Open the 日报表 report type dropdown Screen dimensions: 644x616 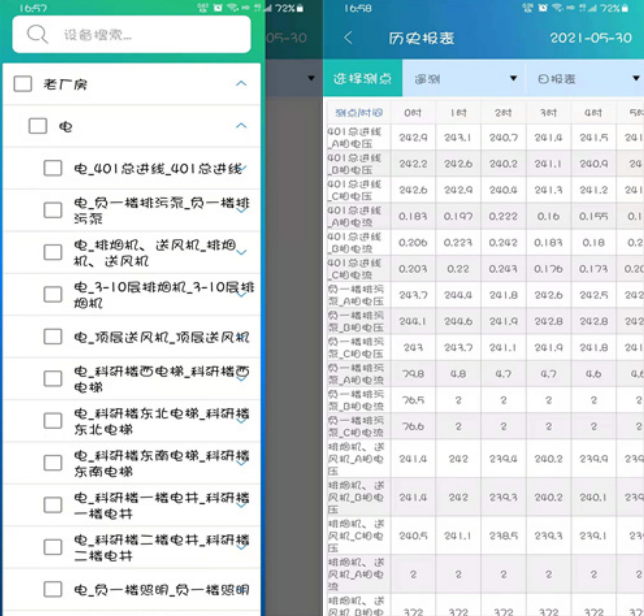pyautogui.click(x=585, y=78)
